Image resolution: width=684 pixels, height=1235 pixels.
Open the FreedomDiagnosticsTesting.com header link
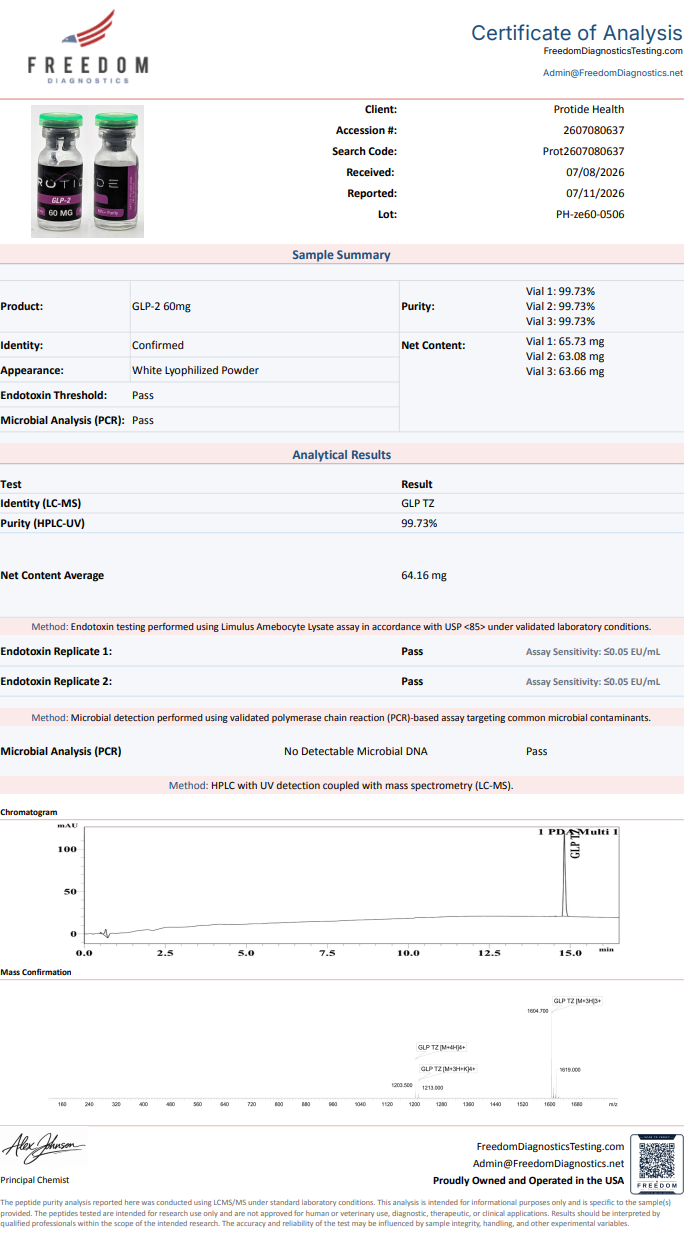(x=613, y=51)
